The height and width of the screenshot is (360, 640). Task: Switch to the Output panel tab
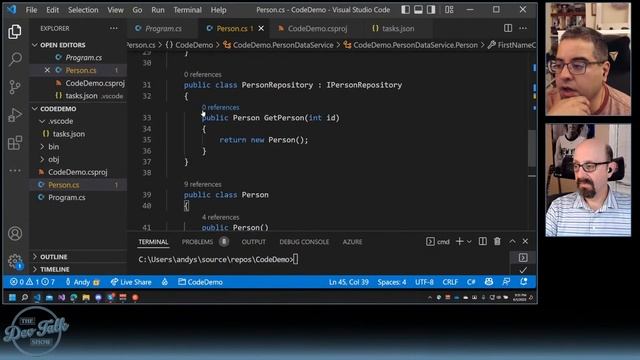253,242
